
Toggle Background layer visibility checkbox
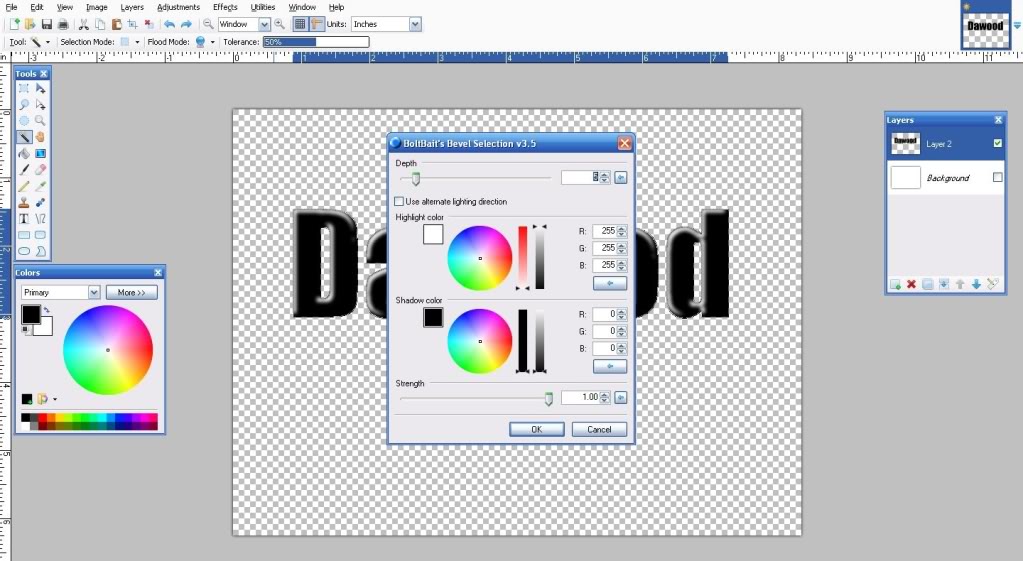pyautogui.click(x=998, y=177)
